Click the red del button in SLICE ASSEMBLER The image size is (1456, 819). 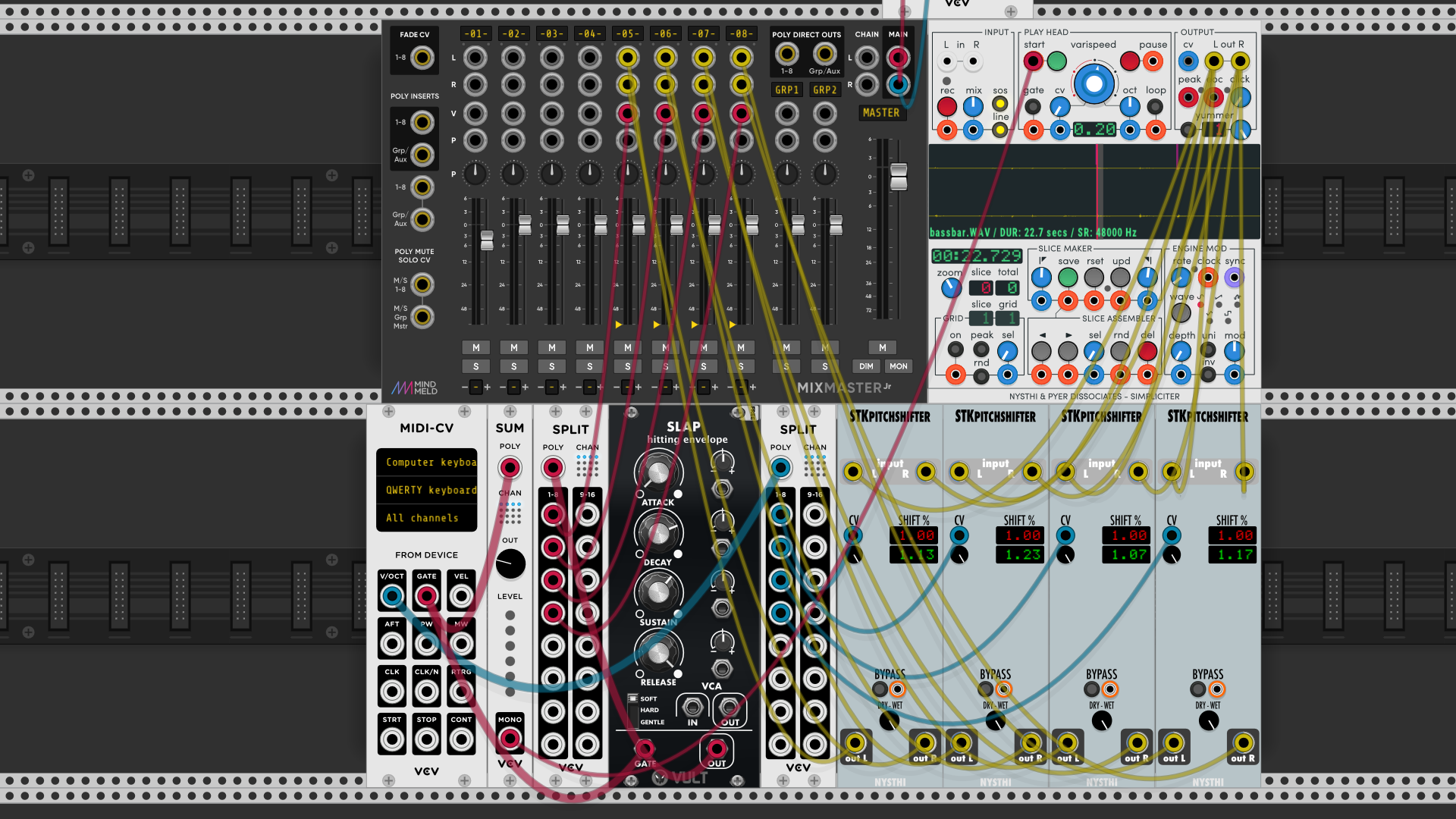[x=1147, y=351]
